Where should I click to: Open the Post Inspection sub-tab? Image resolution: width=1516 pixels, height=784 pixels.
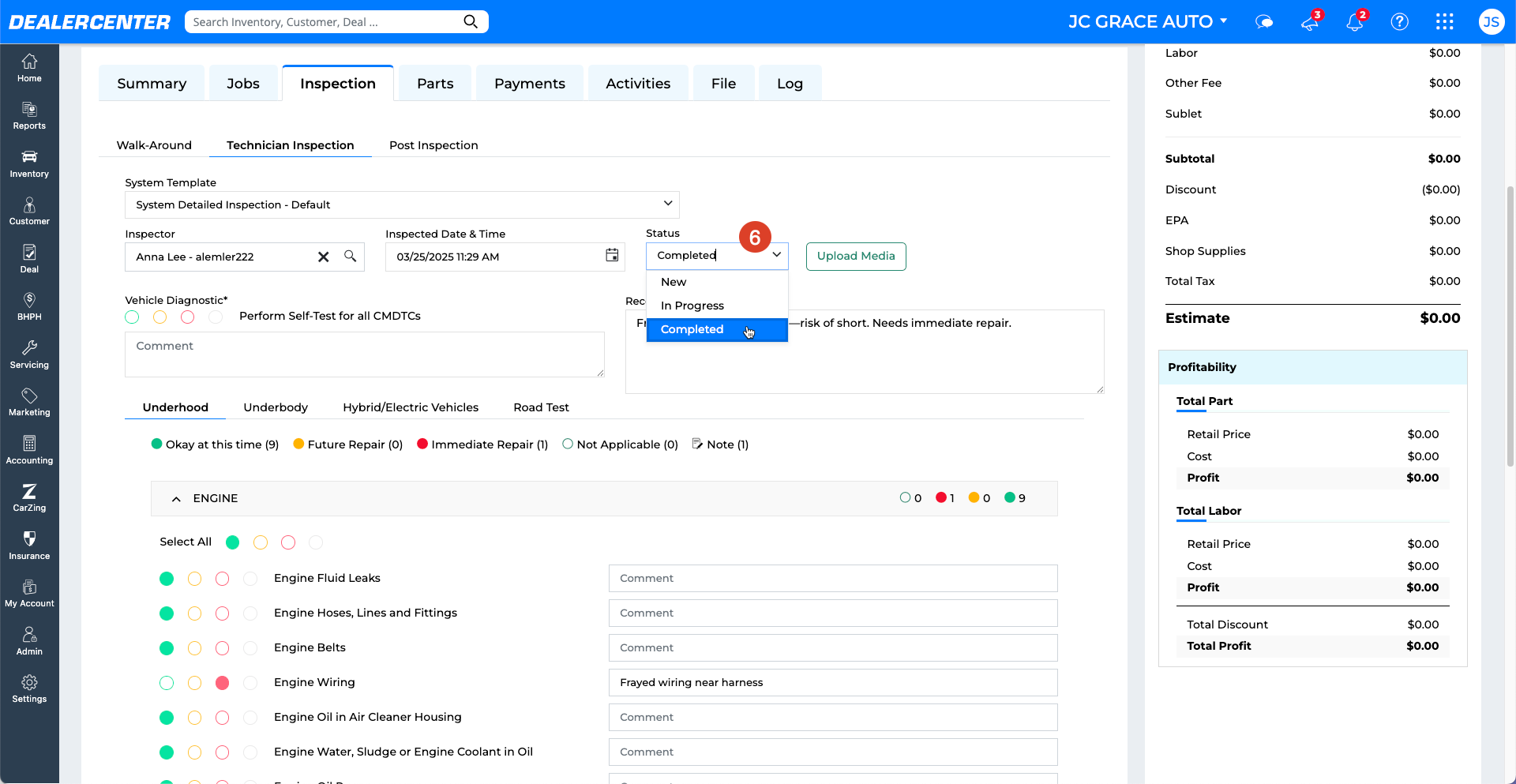pos(433,145)
